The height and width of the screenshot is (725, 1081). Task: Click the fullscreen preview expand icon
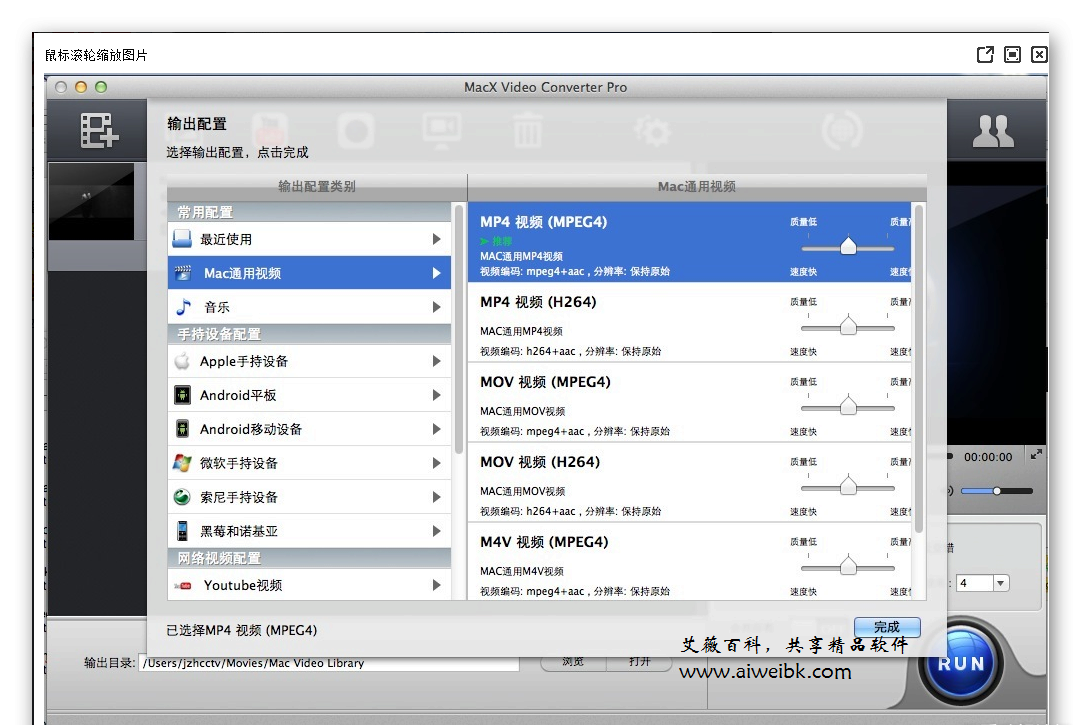coord(1035,454)
